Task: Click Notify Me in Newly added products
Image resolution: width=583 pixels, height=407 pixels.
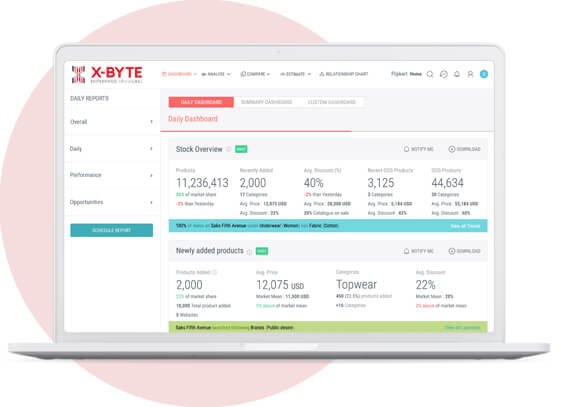Action: tap(419, 251)
